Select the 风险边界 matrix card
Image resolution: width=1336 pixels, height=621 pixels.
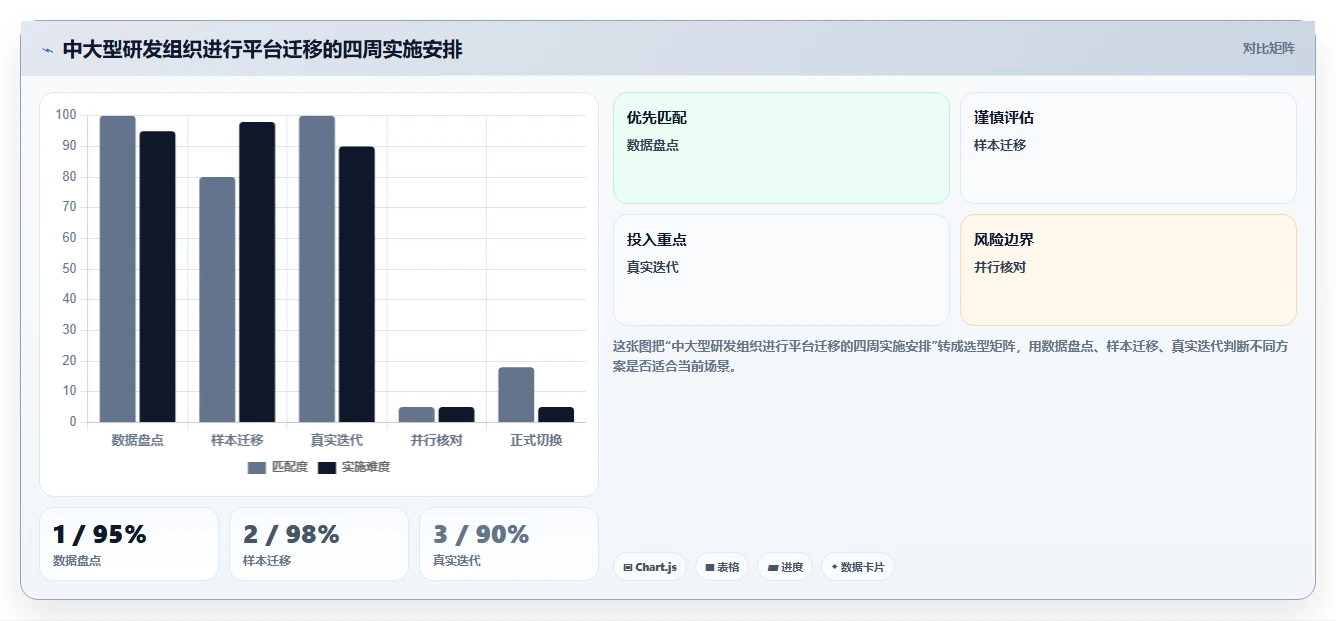click(1128, 270)
